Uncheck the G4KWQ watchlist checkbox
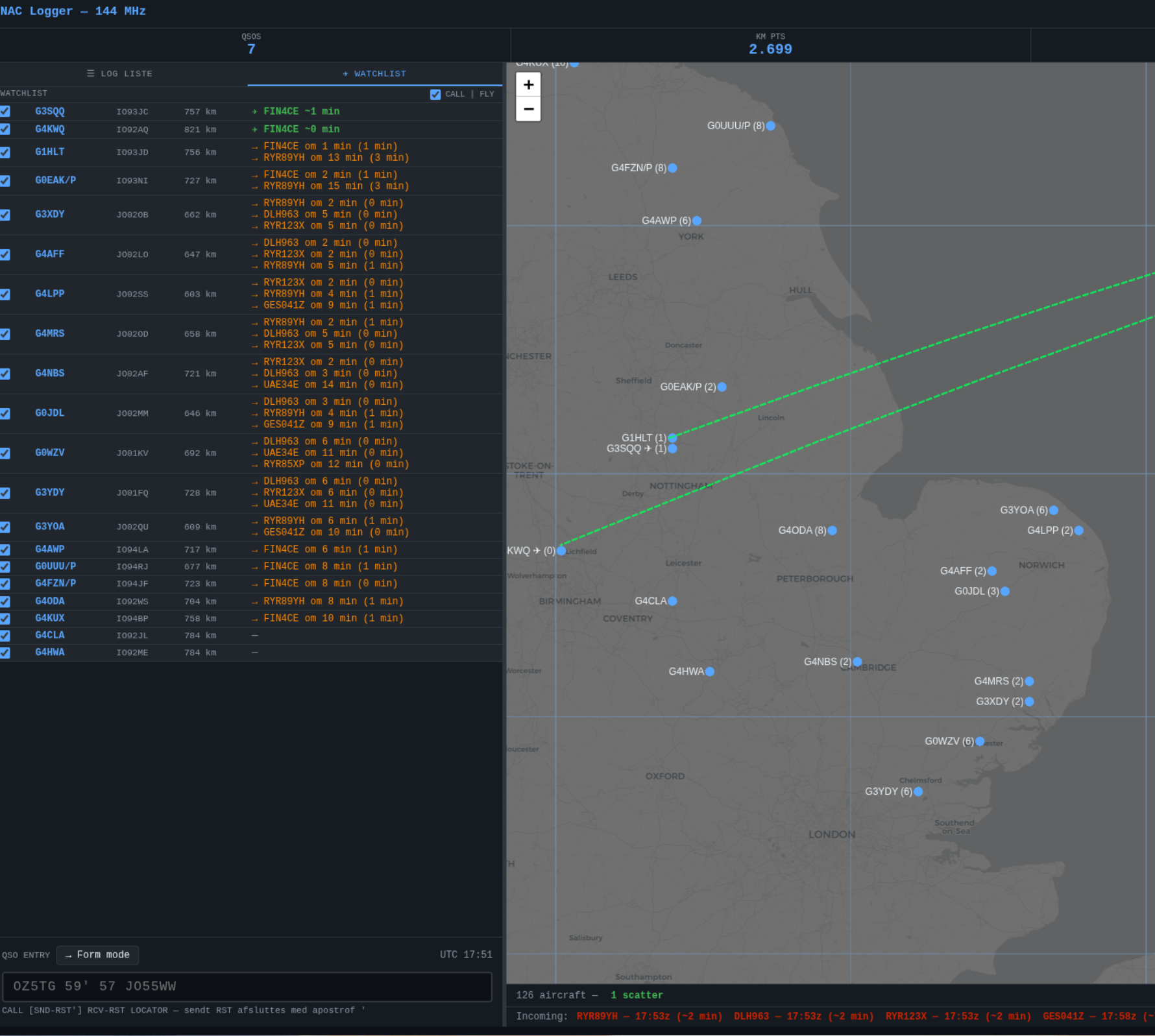This screenshot has width=1155, height=1036. [5, 129]
